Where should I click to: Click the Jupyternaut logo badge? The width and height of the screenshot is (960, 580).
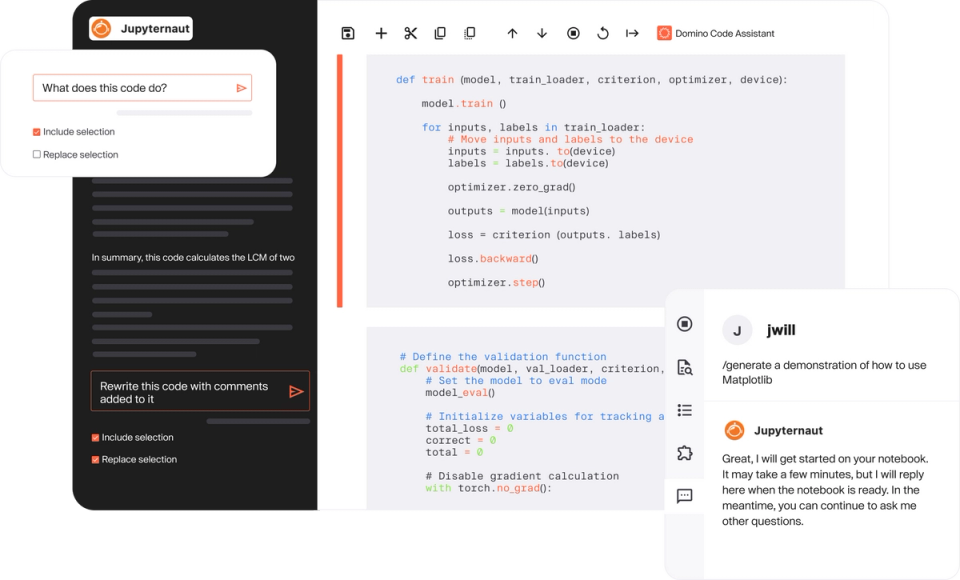click(x=141, y=29)
